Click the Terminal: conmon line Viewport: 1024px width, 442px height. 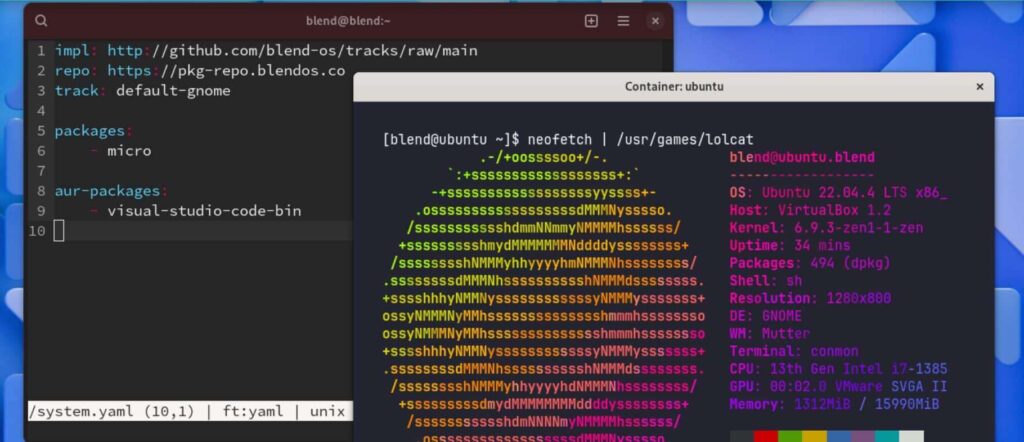[x=794, y=351]
